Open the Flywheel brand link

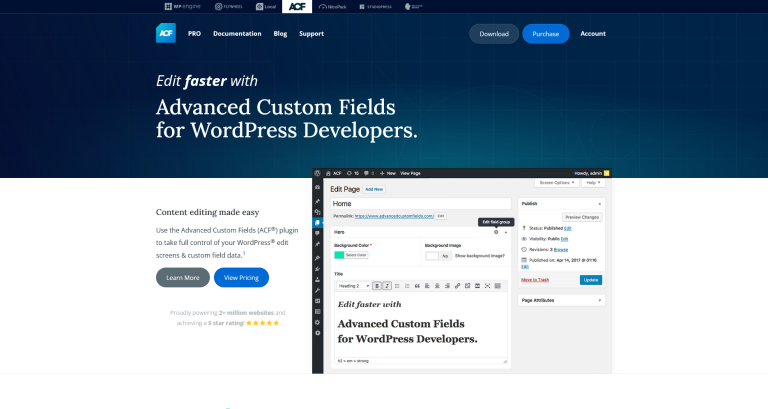point(229,6)
